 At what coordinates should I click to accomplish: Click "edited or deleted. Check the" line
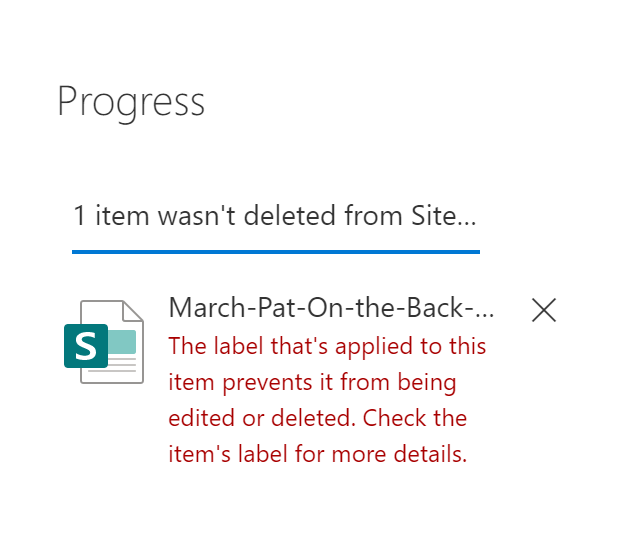coord(317,418)
